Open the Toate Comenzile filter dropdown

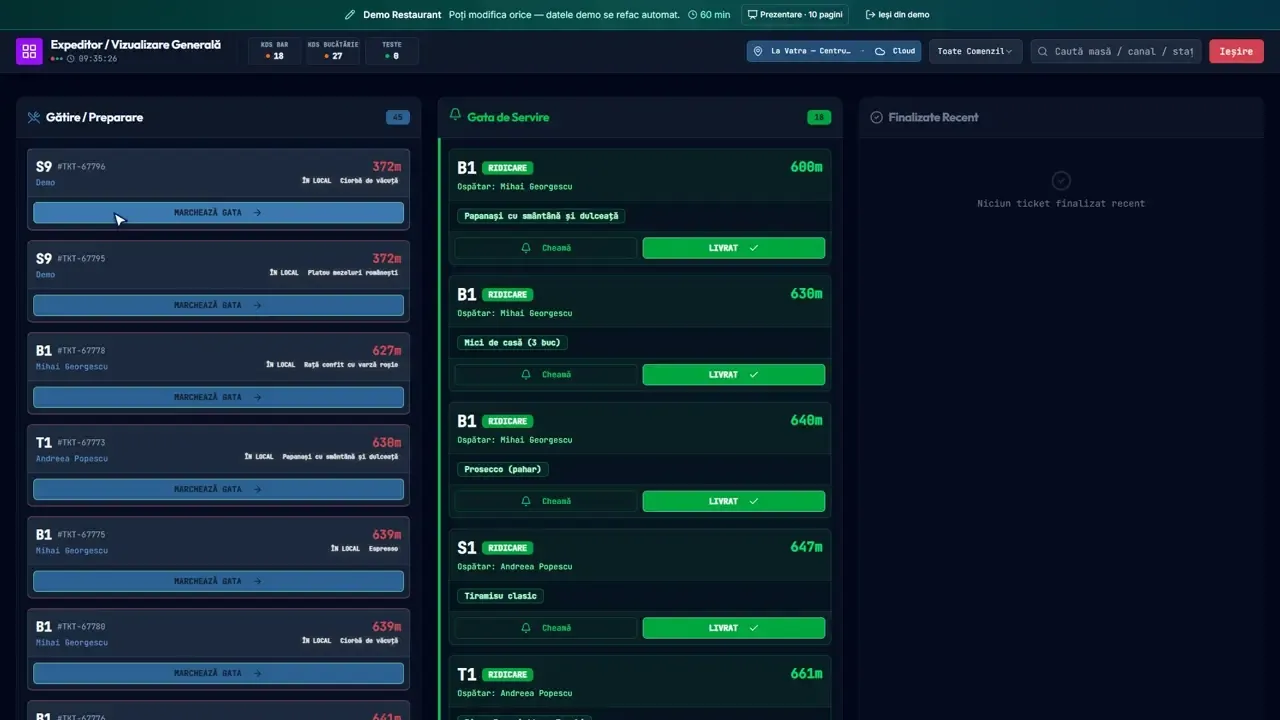975,51
